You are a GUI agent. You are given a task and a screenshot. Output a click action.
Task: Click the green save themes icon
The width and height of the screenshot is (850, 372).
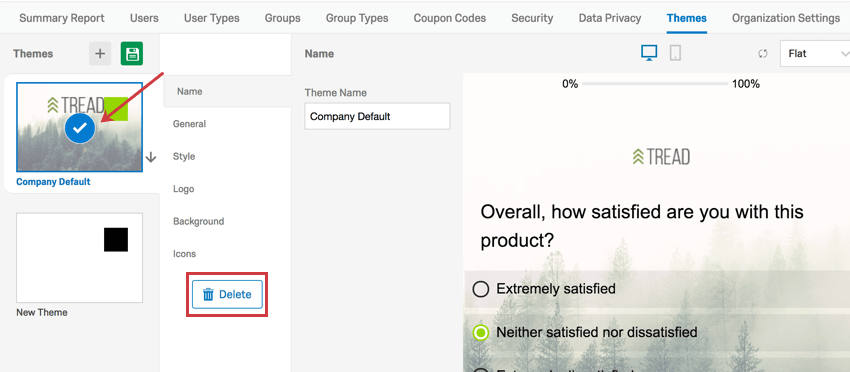[x=132, y=54]
